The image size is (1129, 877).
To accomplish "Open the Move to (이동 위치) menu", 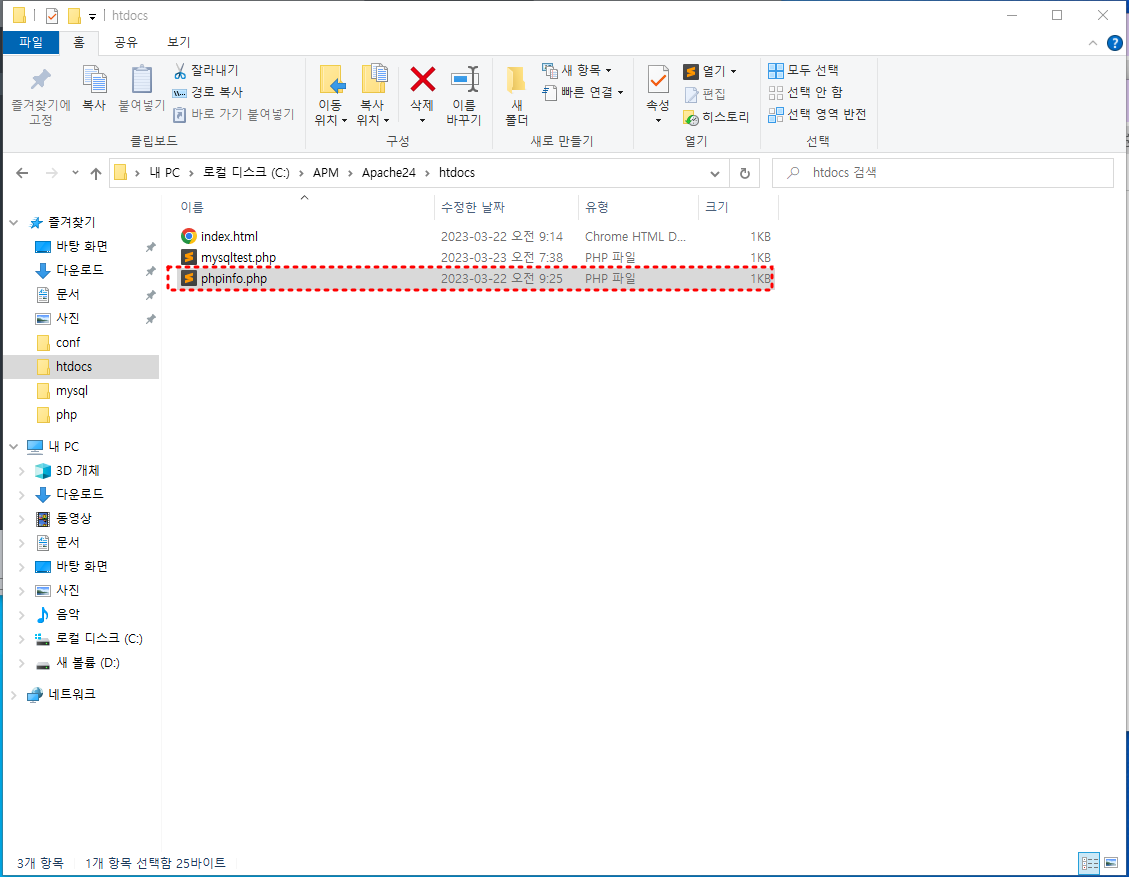I will click(331, 96).
